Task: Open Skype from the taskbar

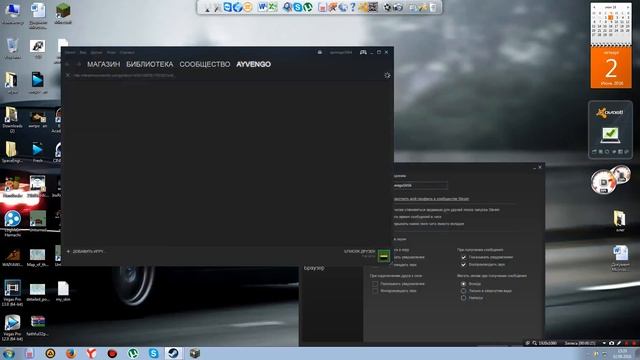Action: click(153, 353)
